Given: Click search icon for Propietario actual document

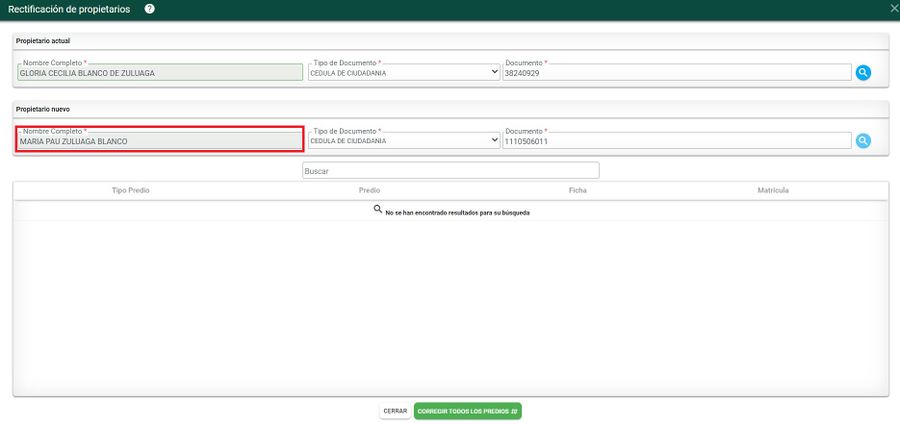Looking at the screenshot, I should point(863,73).
